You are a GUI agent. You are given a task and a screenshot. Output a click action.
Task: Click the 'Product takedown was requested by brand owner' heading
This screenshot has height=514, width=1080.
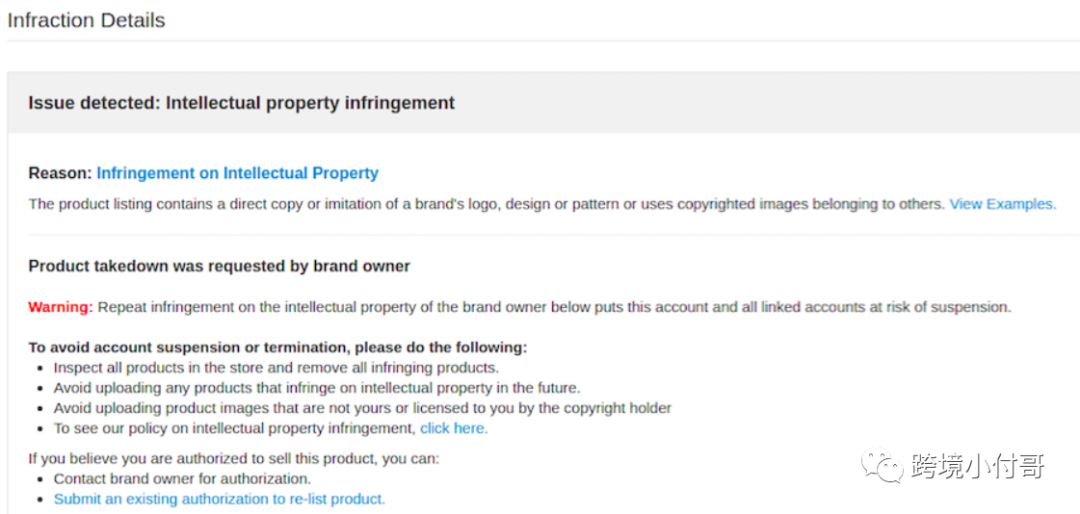(219, 266)
